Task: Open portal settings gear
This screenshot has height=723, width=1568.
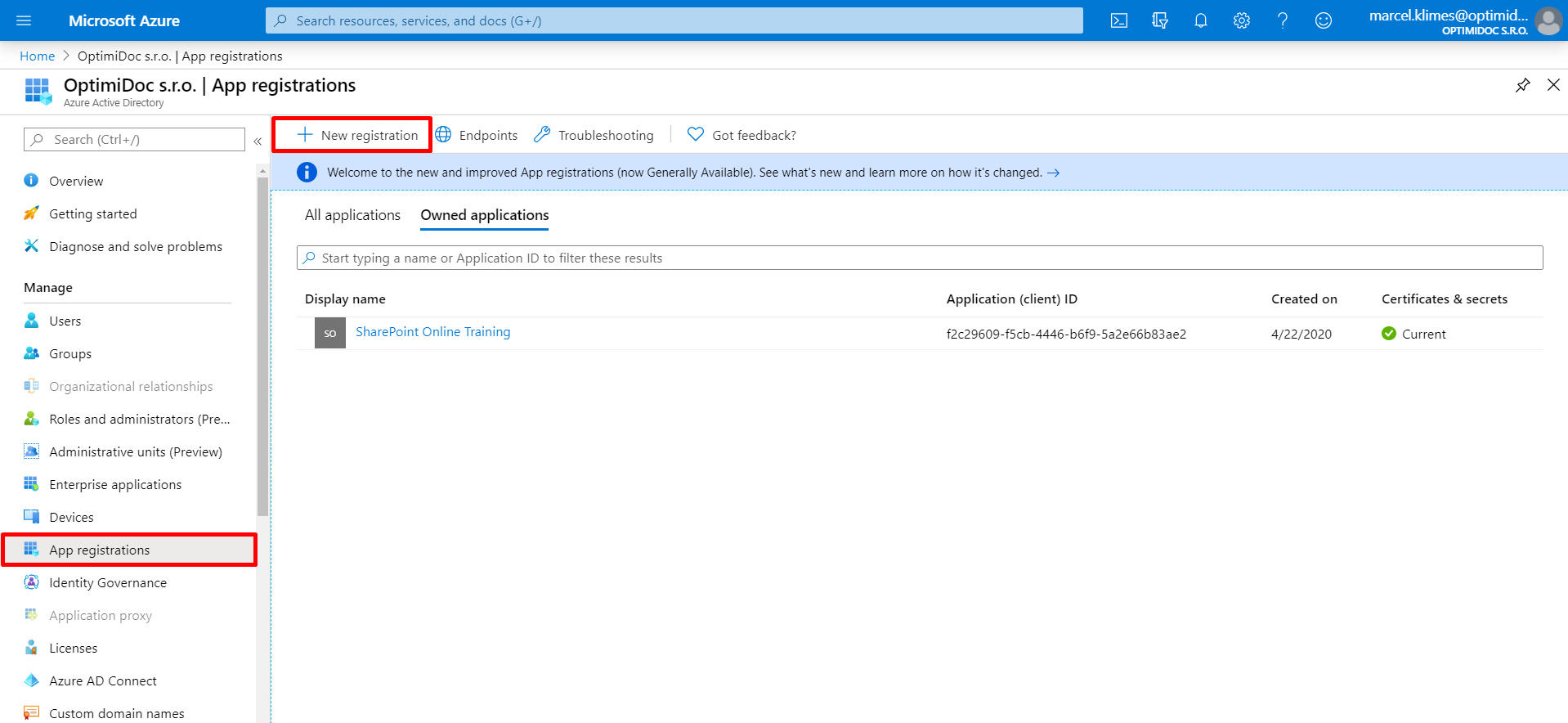Action: pos(1242,20)
